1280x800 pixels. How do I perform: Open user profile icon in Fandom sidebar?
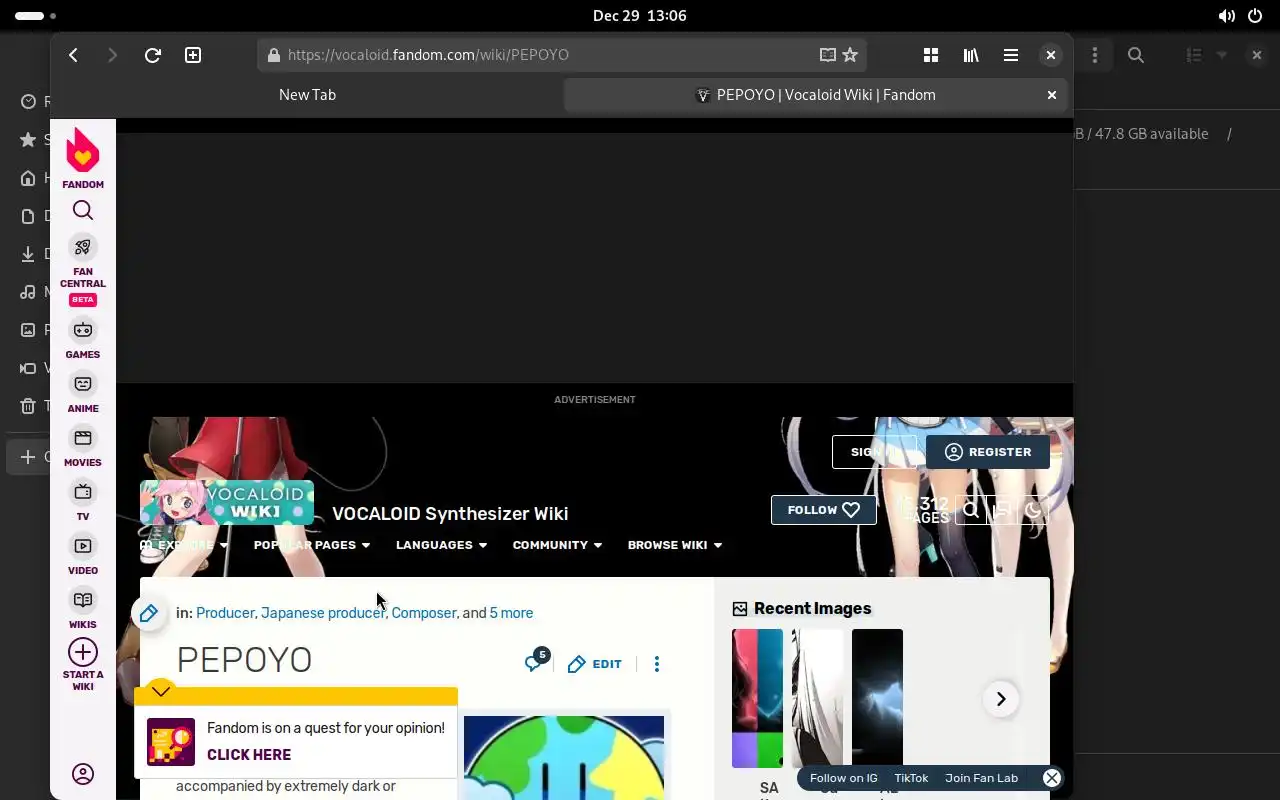[x=83, y=774]
